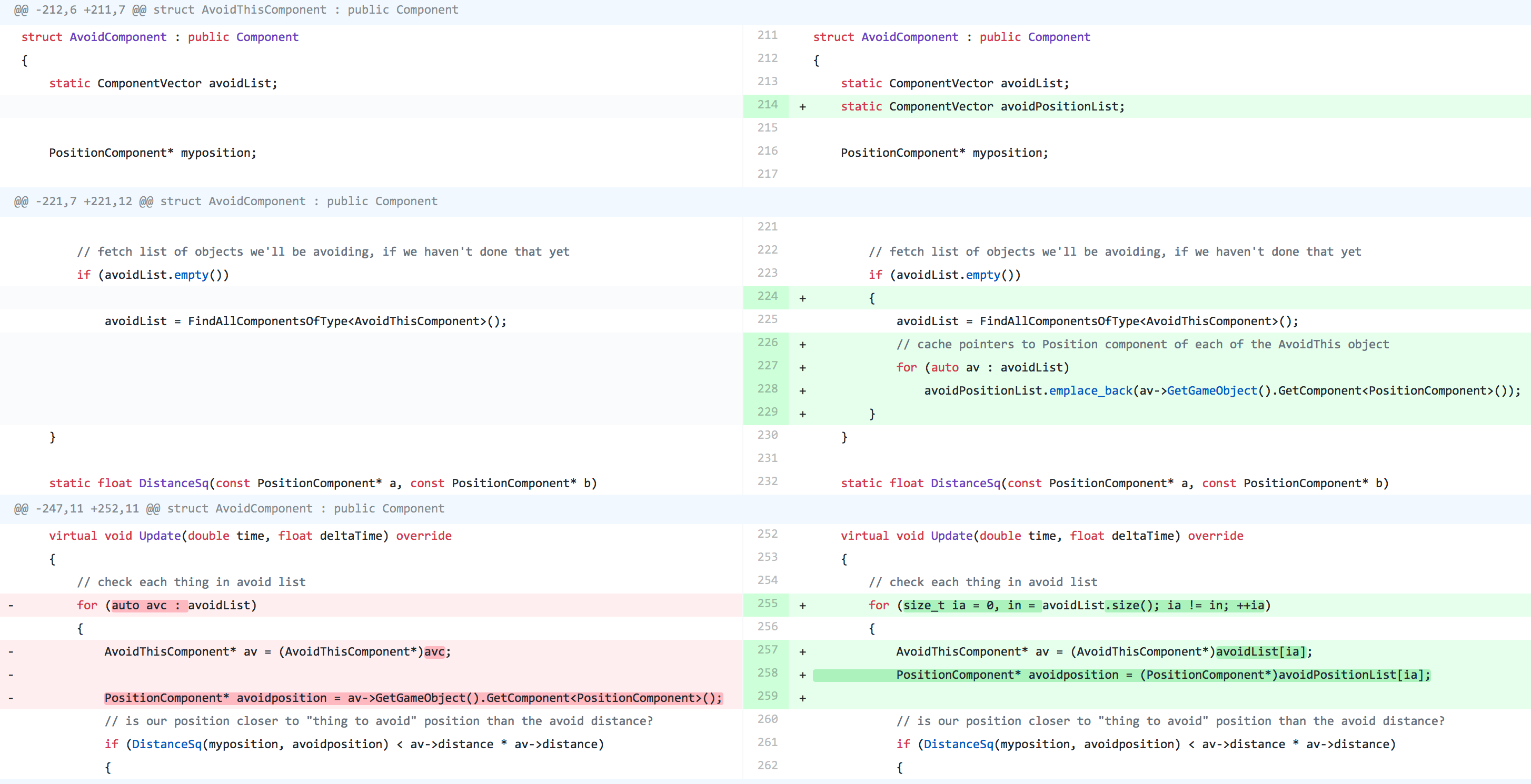
Task: Click the plus marker on line 226
Action: click(x=802, y=345)
